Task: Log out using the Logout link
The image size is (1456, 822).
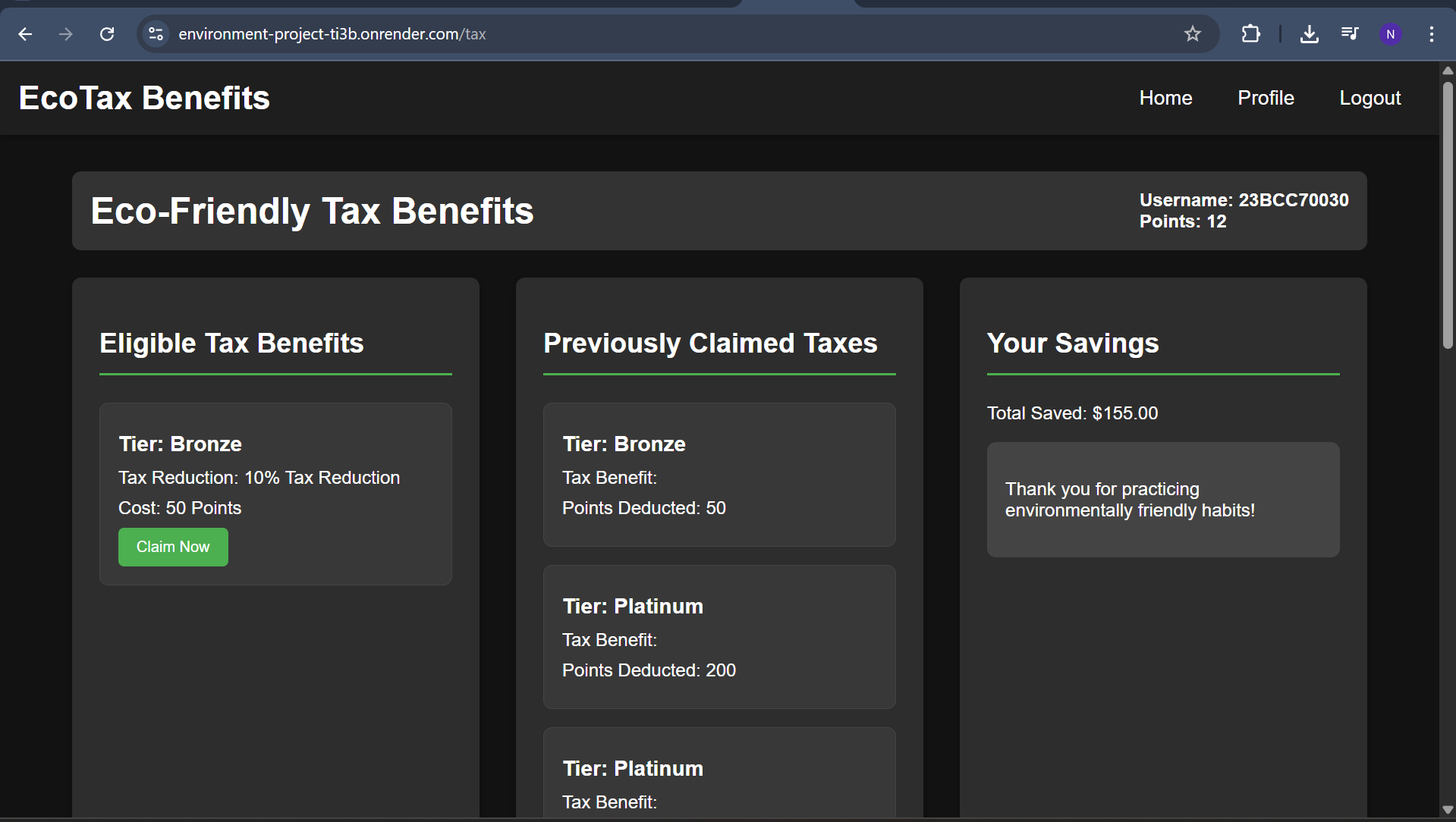Action: [1370, 98]
